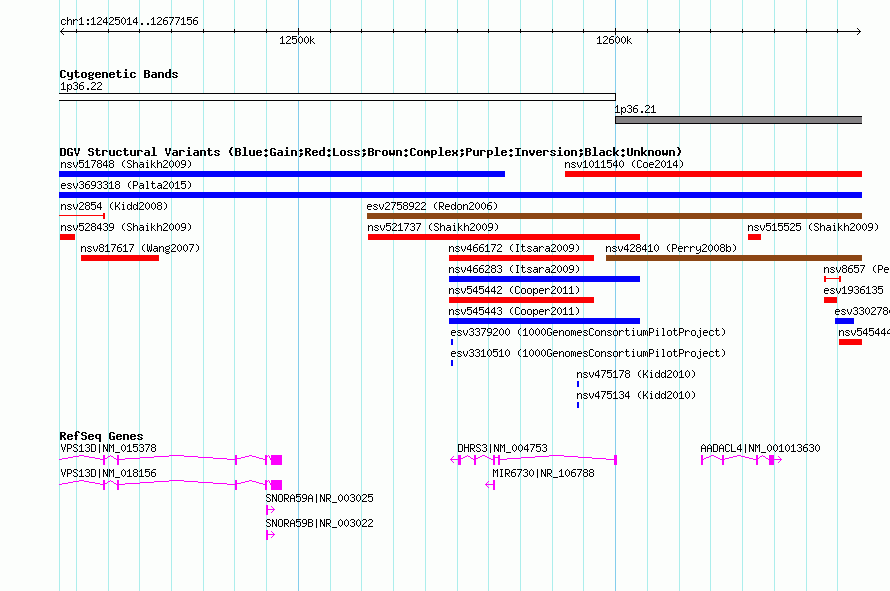The height and width of the screenshot is (591, 890).
Task: Click the SNORA59B gene arrow glyph
Action: tap(270, 535)
